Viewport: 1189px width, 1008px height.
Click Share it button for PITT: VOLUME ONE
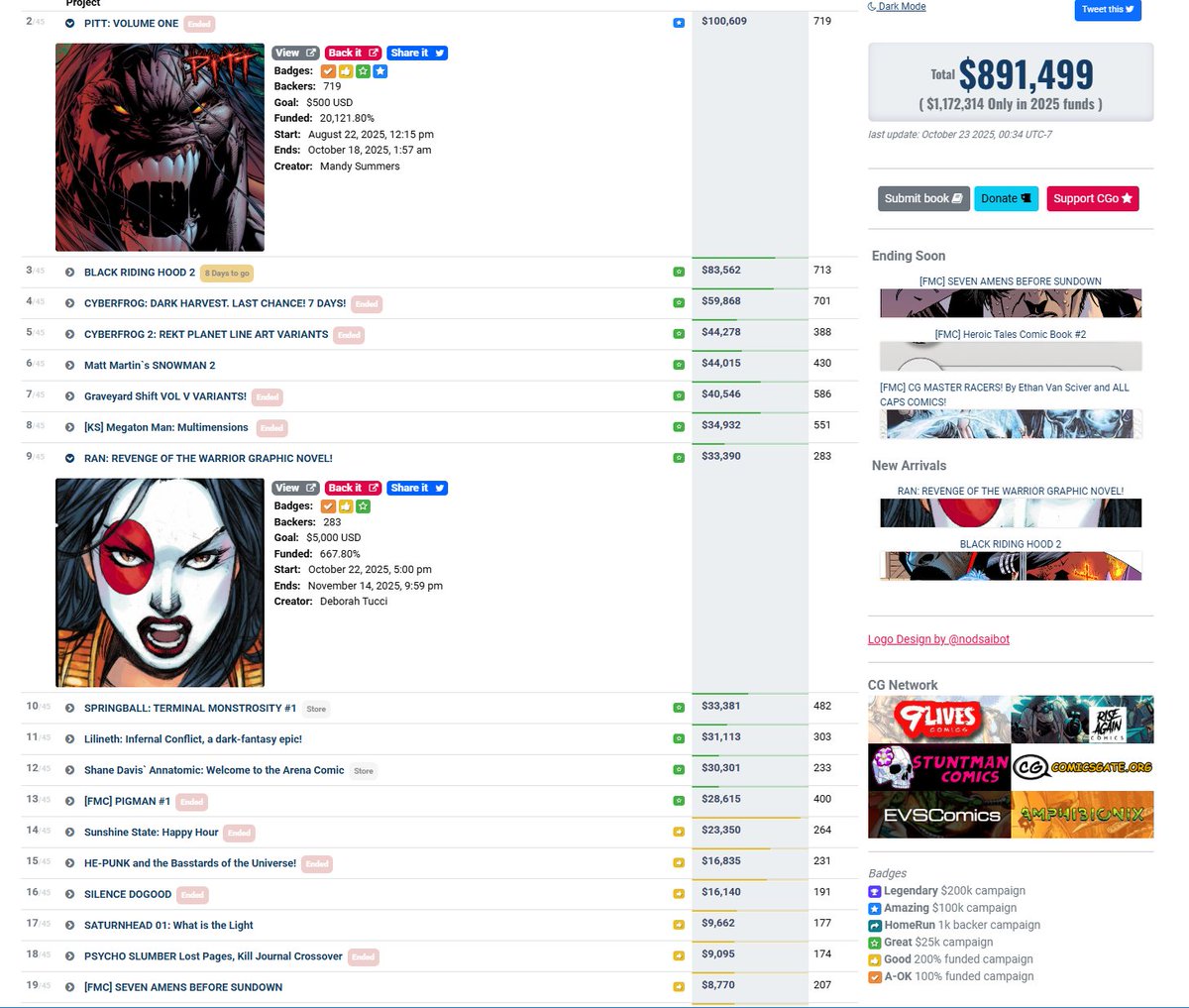417,53
